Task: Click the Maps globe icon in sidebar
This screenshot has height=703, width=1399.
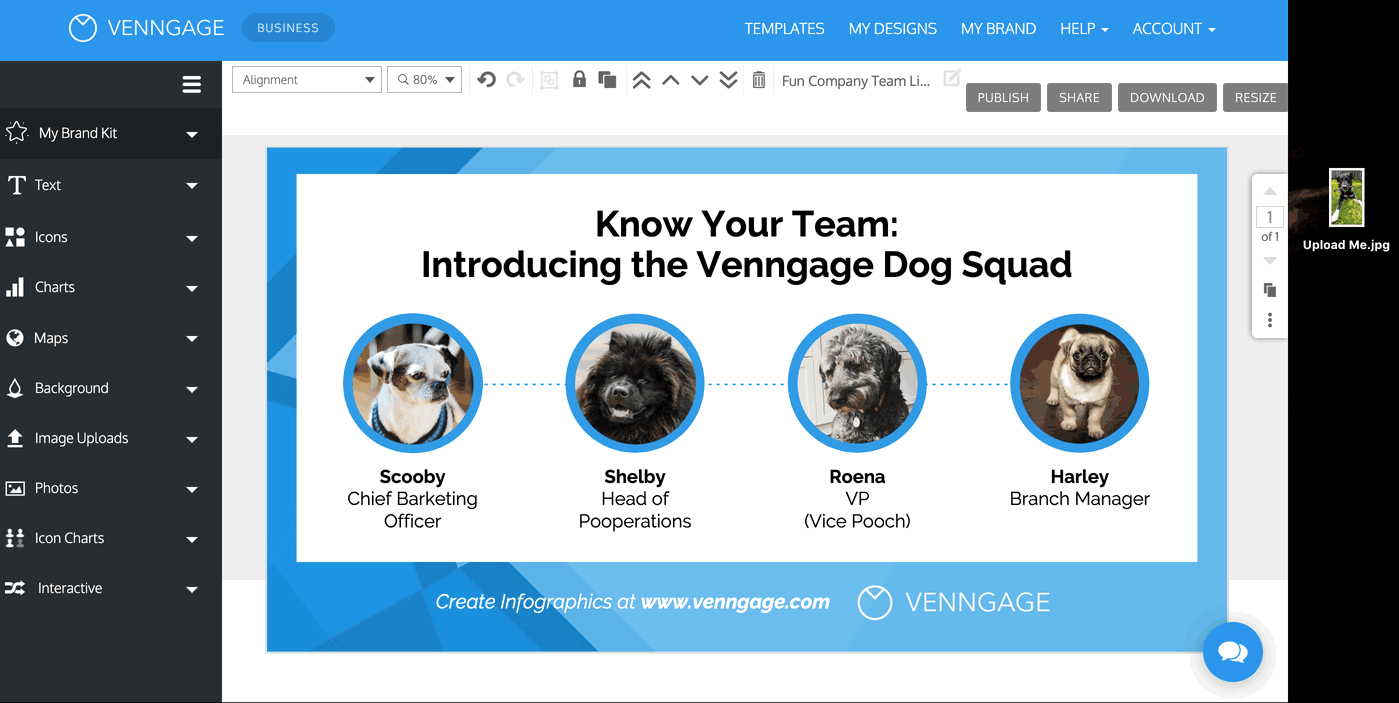Action: tap(15, 338)
